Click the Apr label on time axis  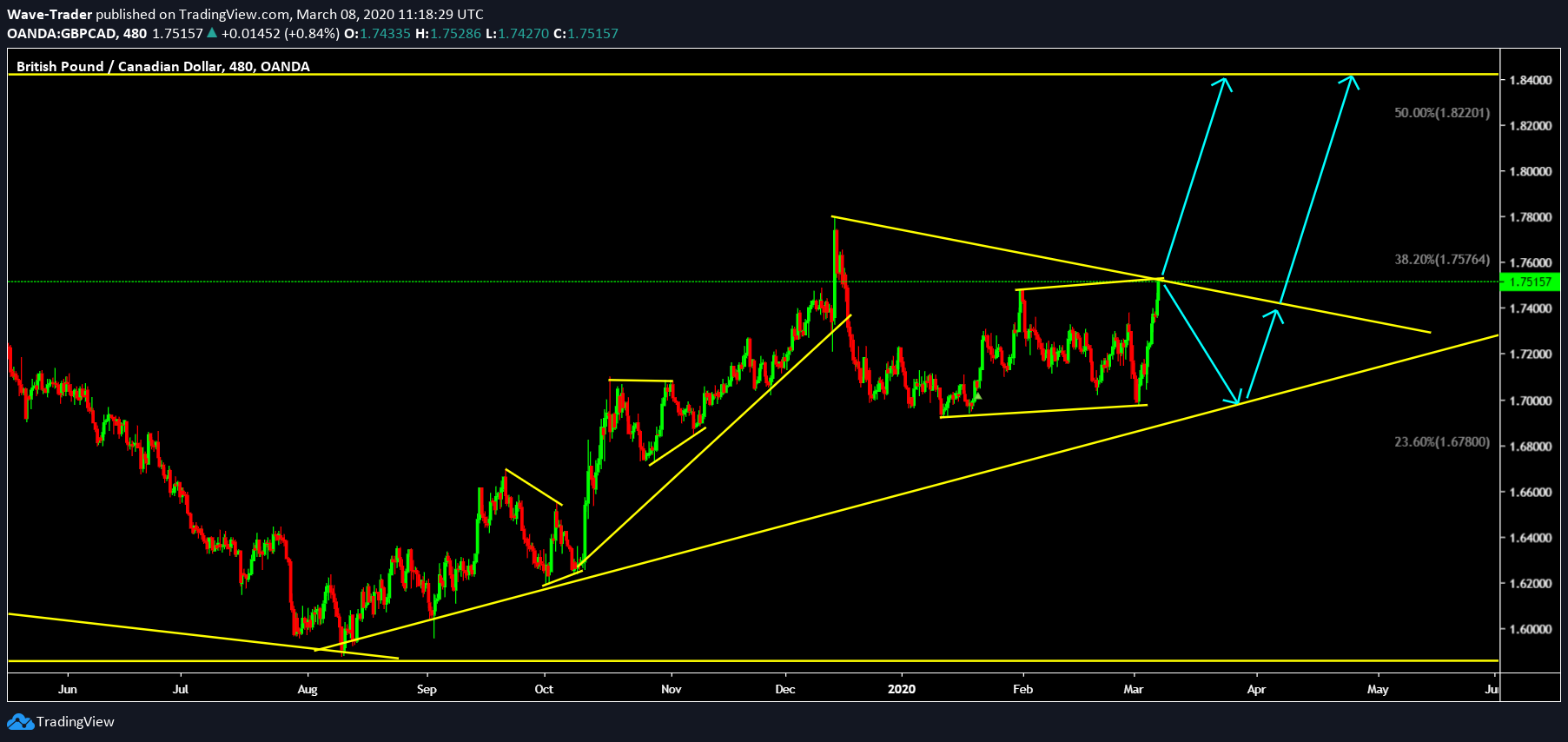point(1256,690)
